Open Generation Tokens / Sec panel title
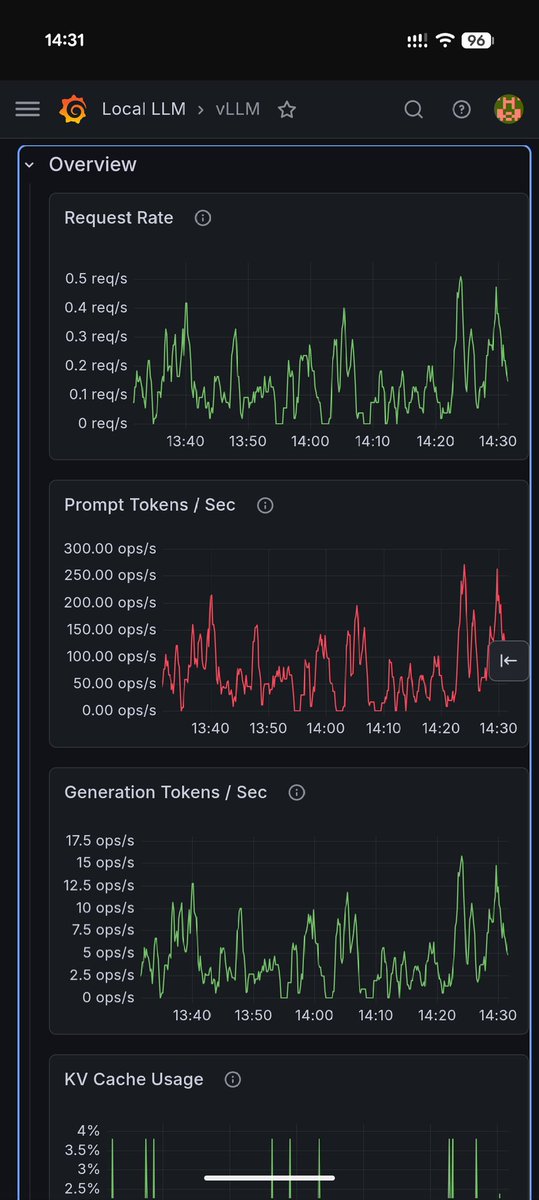 click(165, 792)
